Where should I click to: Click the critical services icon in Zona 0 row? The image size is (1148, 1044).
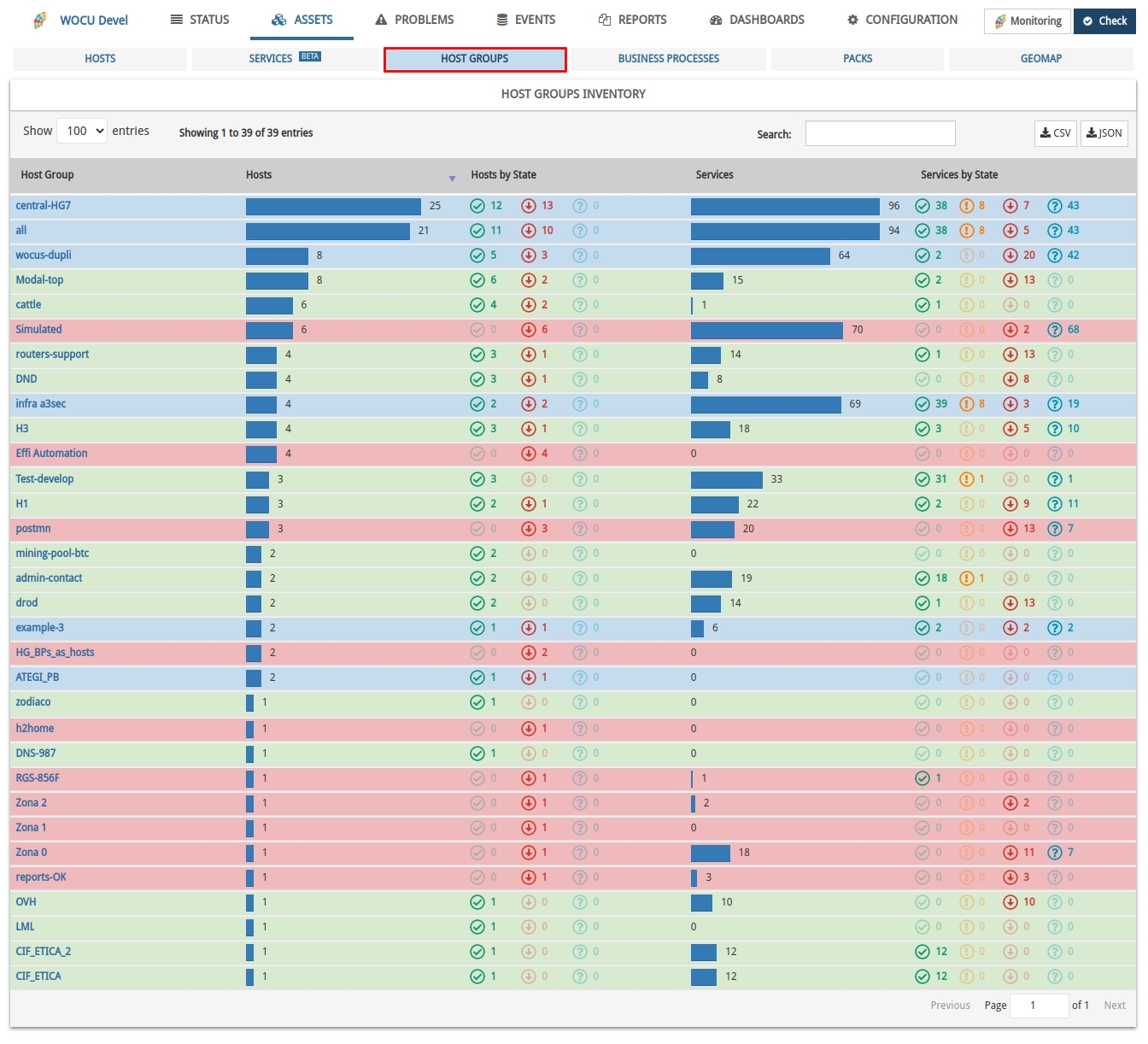pos(1010,853)
